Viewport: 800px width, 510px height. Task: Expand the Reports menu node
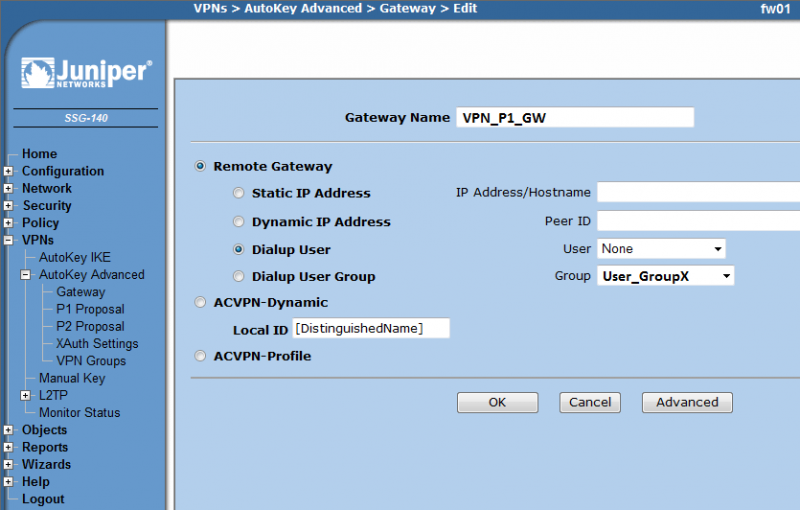coord(8,447)
